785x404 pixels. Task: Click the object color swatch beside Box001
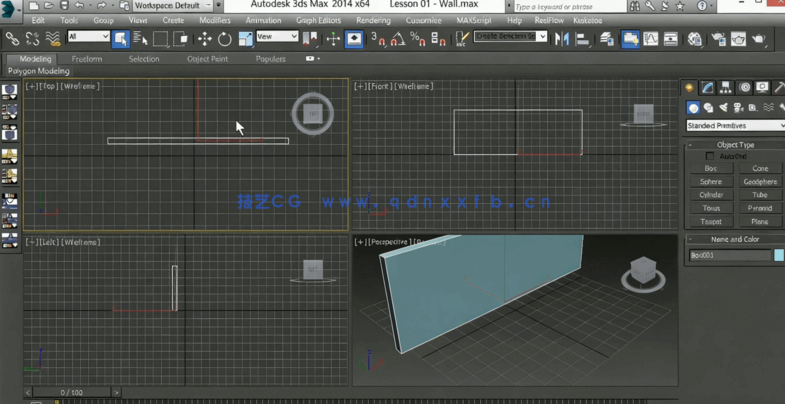point(779,255)
